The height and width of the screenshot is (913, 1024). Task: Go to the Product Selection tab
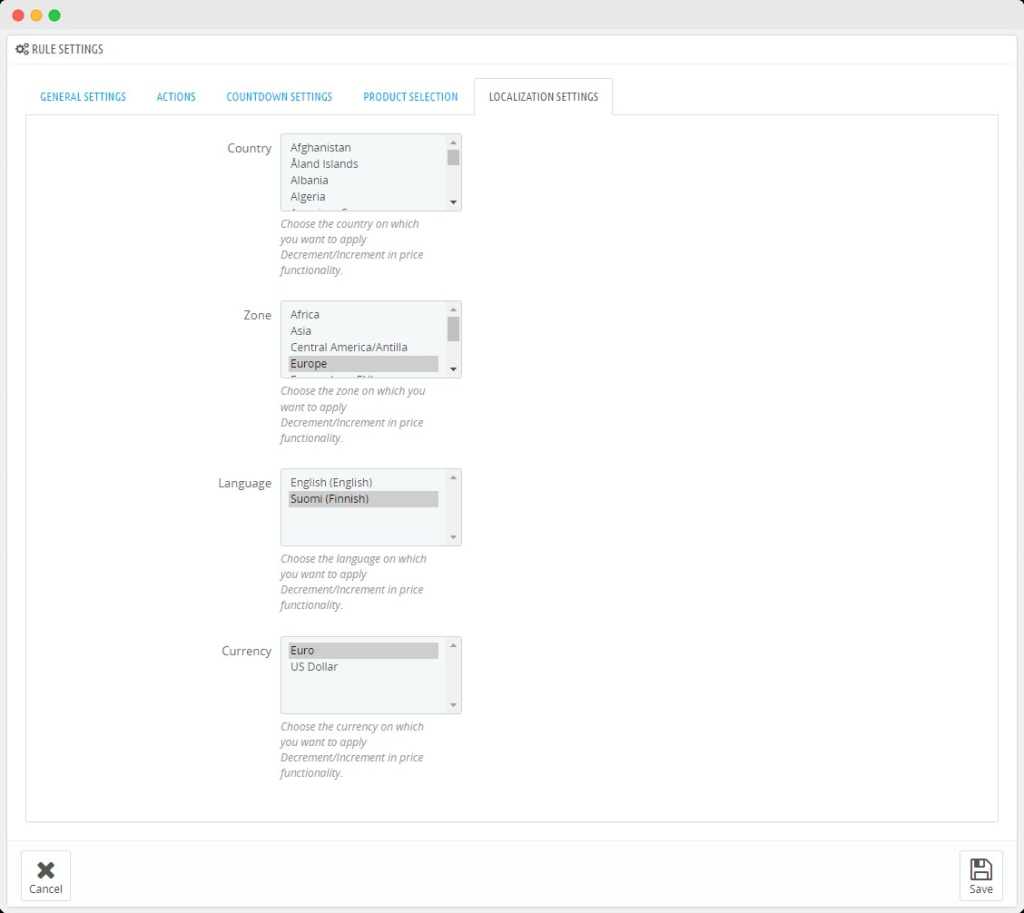pos(410,97)
